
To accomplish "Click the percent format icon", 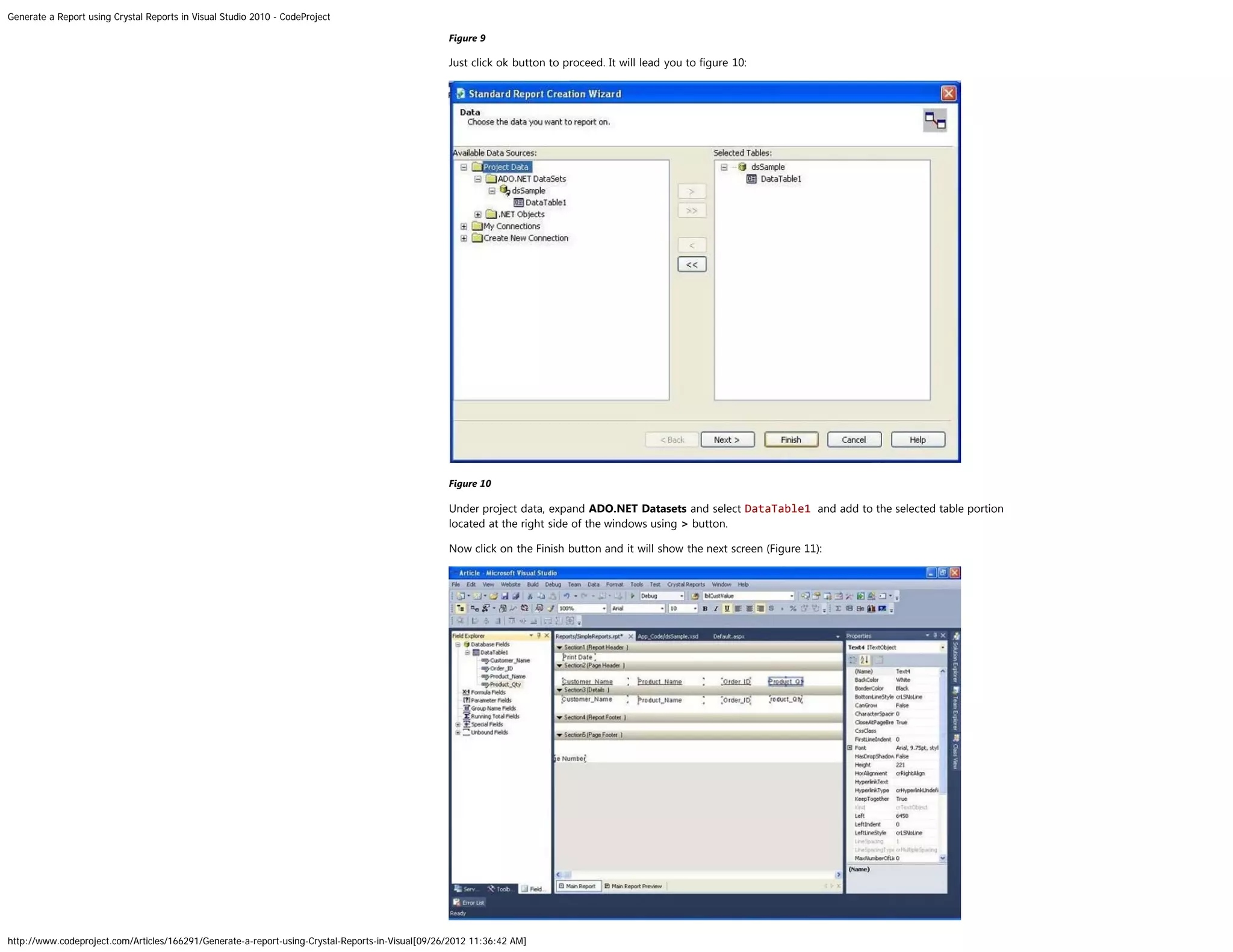I will pyautogui.click(x=793, y=608).
